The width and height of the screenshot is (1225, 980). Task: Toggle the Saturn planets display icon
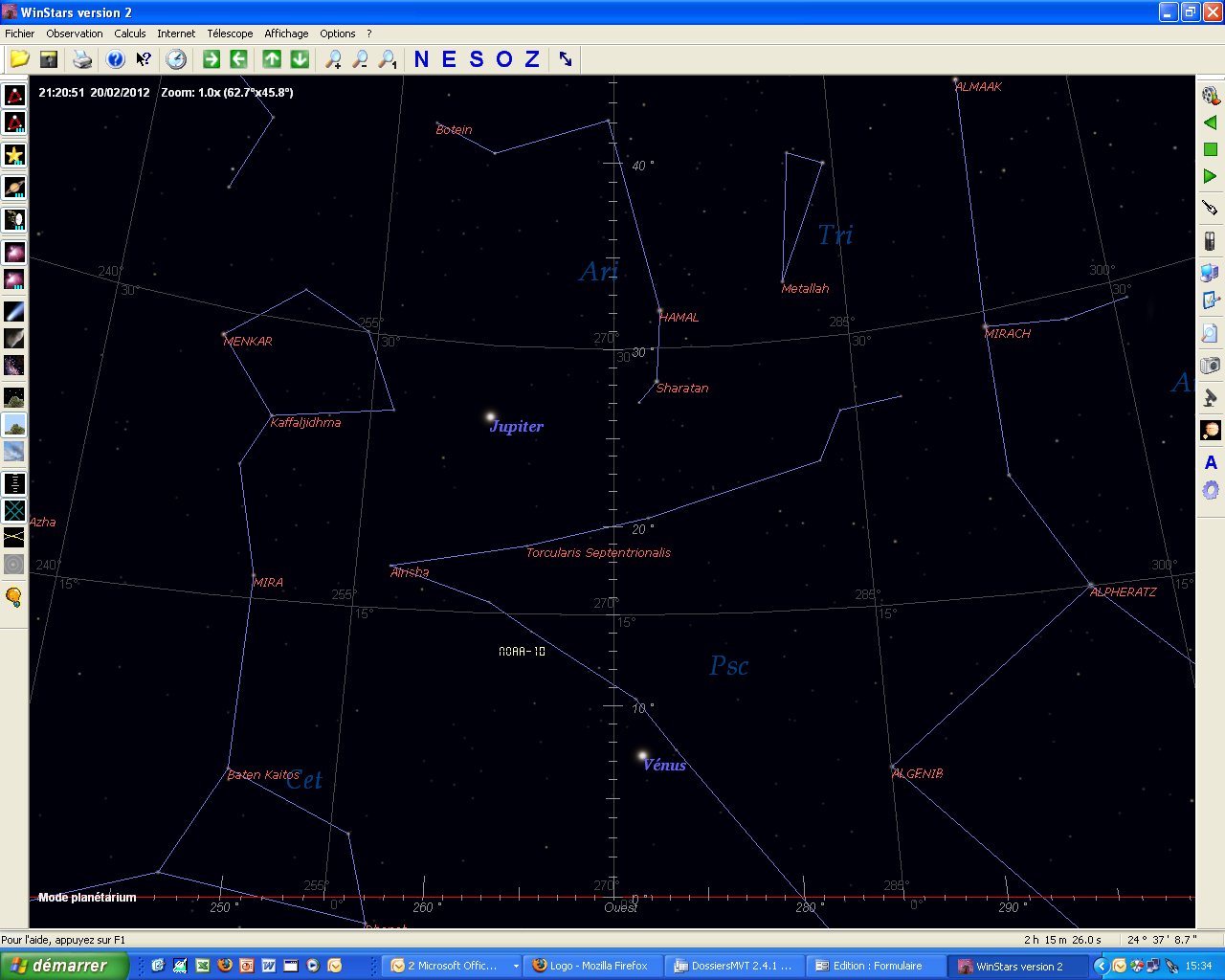coord(14,188)
